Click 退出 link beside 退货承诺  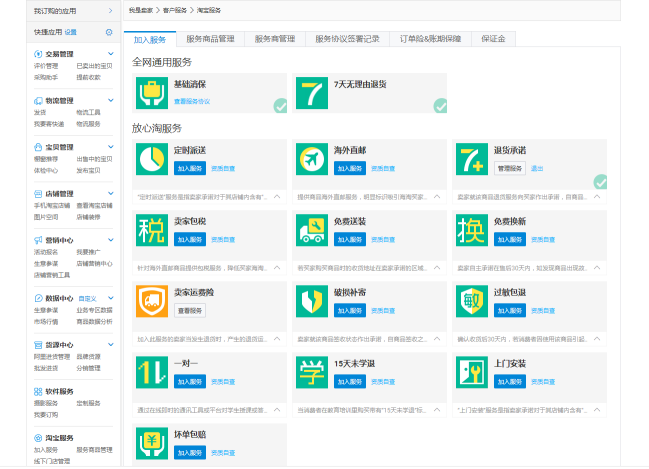pos(537,169)
